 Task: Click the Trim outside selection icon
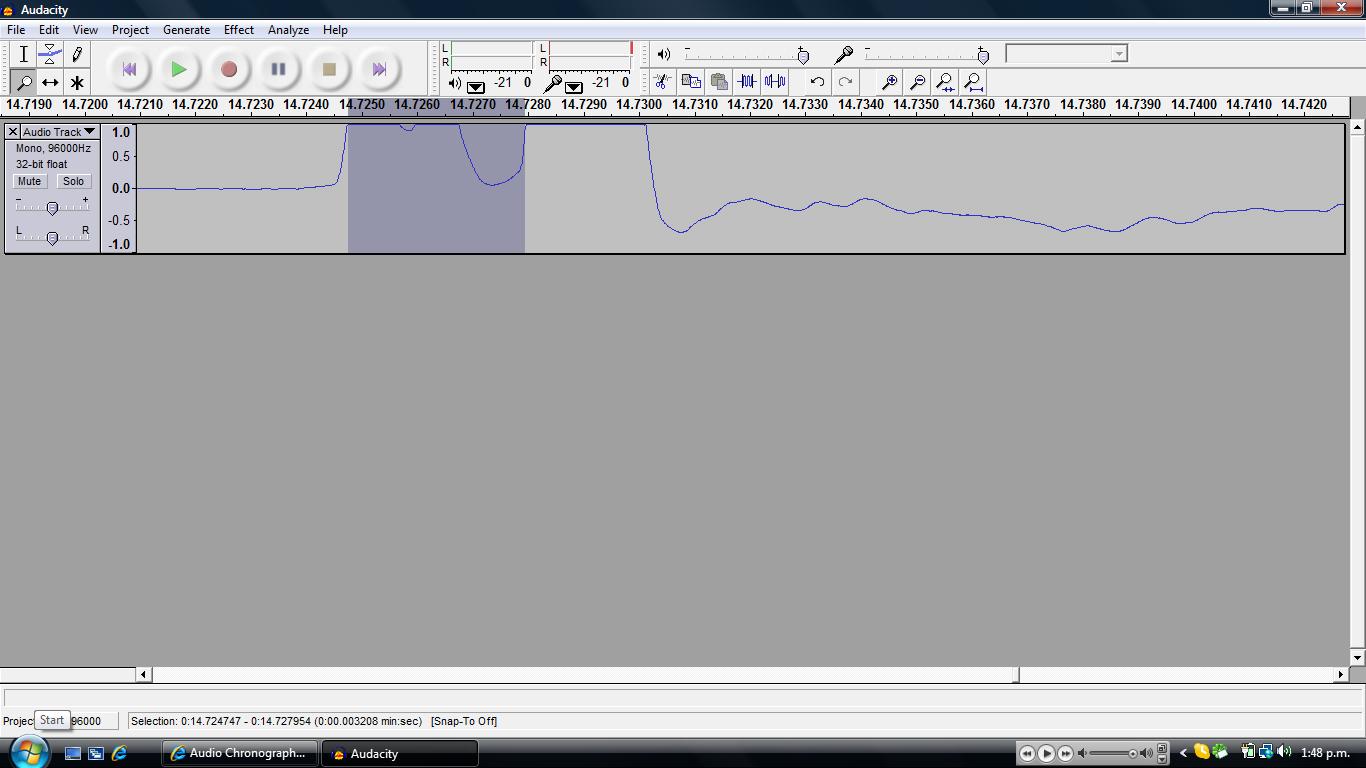[747, 82]
